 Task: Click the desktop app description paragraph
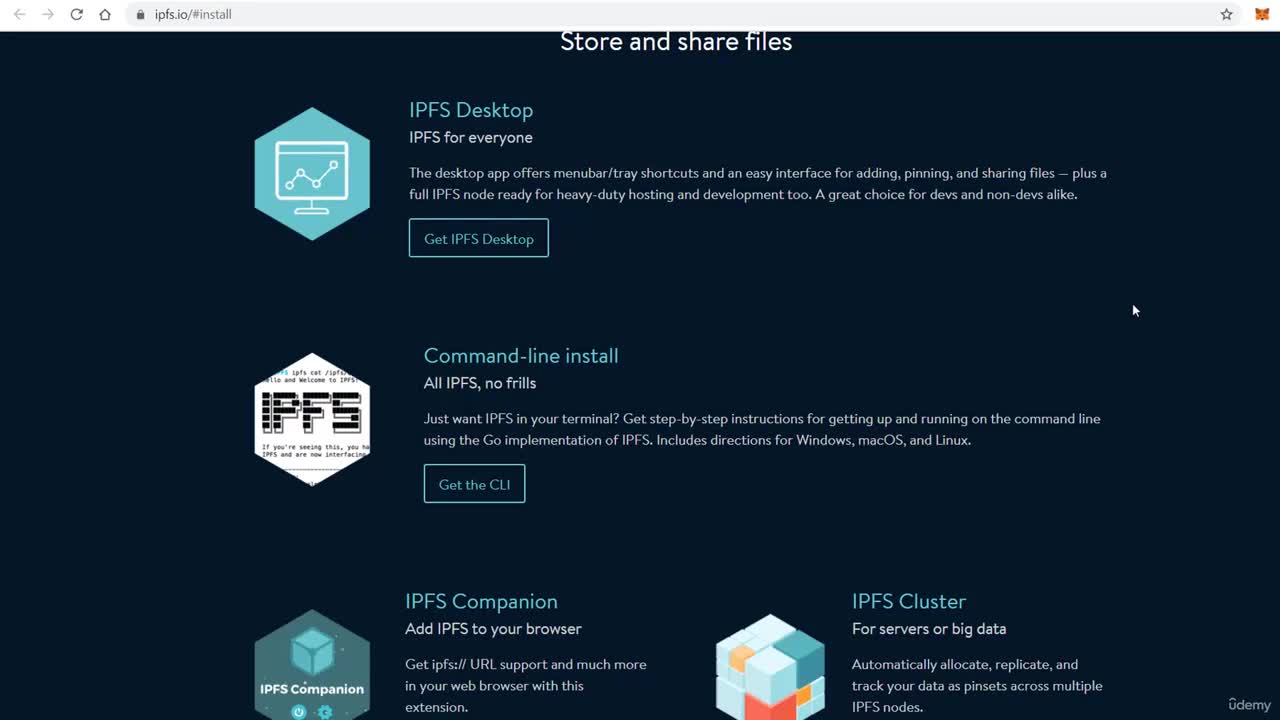(758, 184)
